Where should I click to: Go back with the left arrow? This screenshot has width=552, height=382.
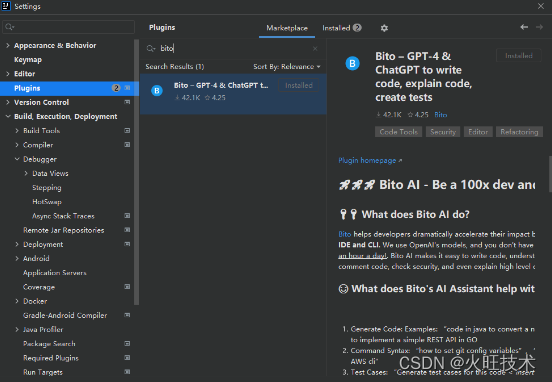coord(524,27)
